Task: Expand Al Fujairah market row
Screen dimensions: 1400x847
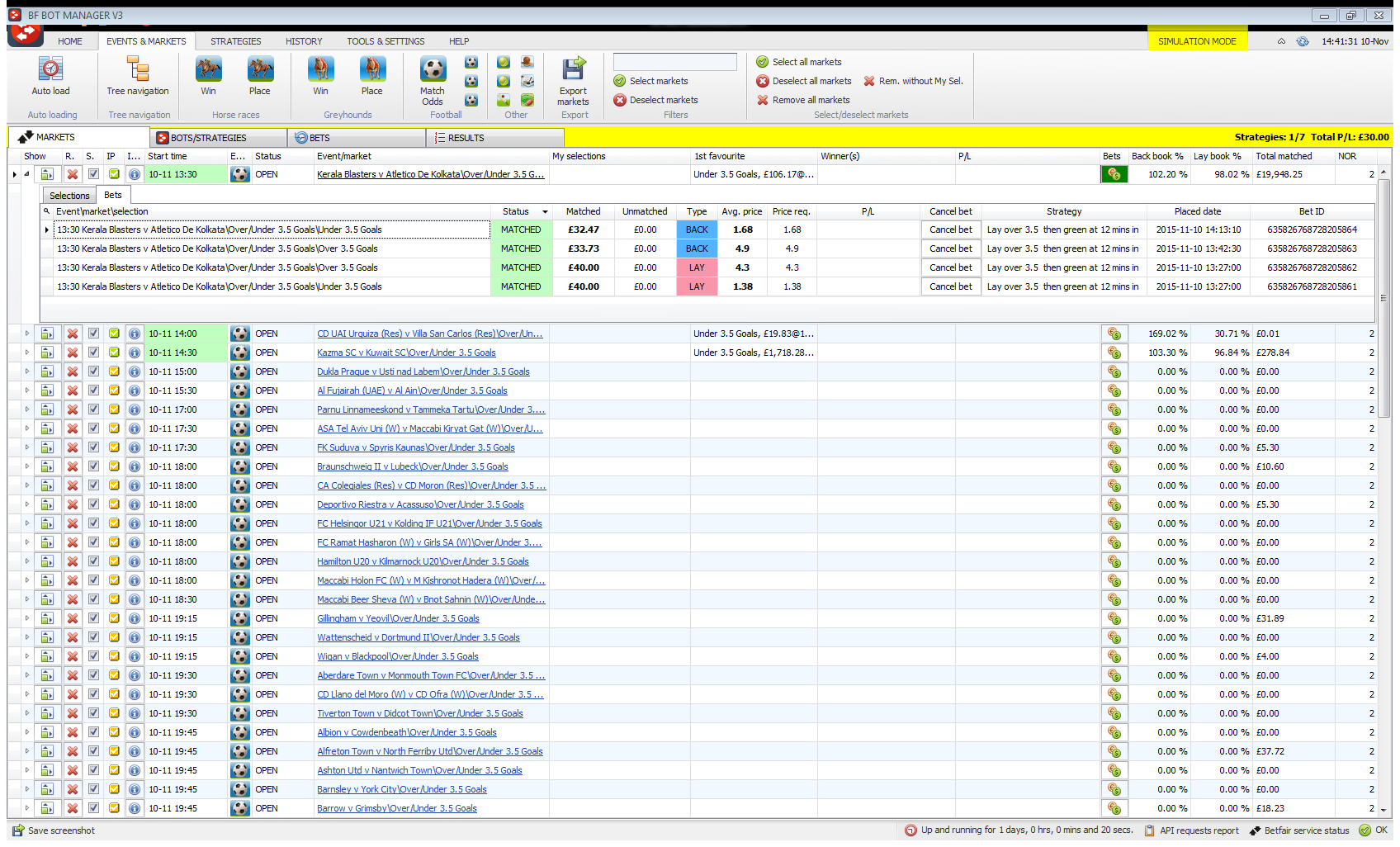Action: click(26, 390)
